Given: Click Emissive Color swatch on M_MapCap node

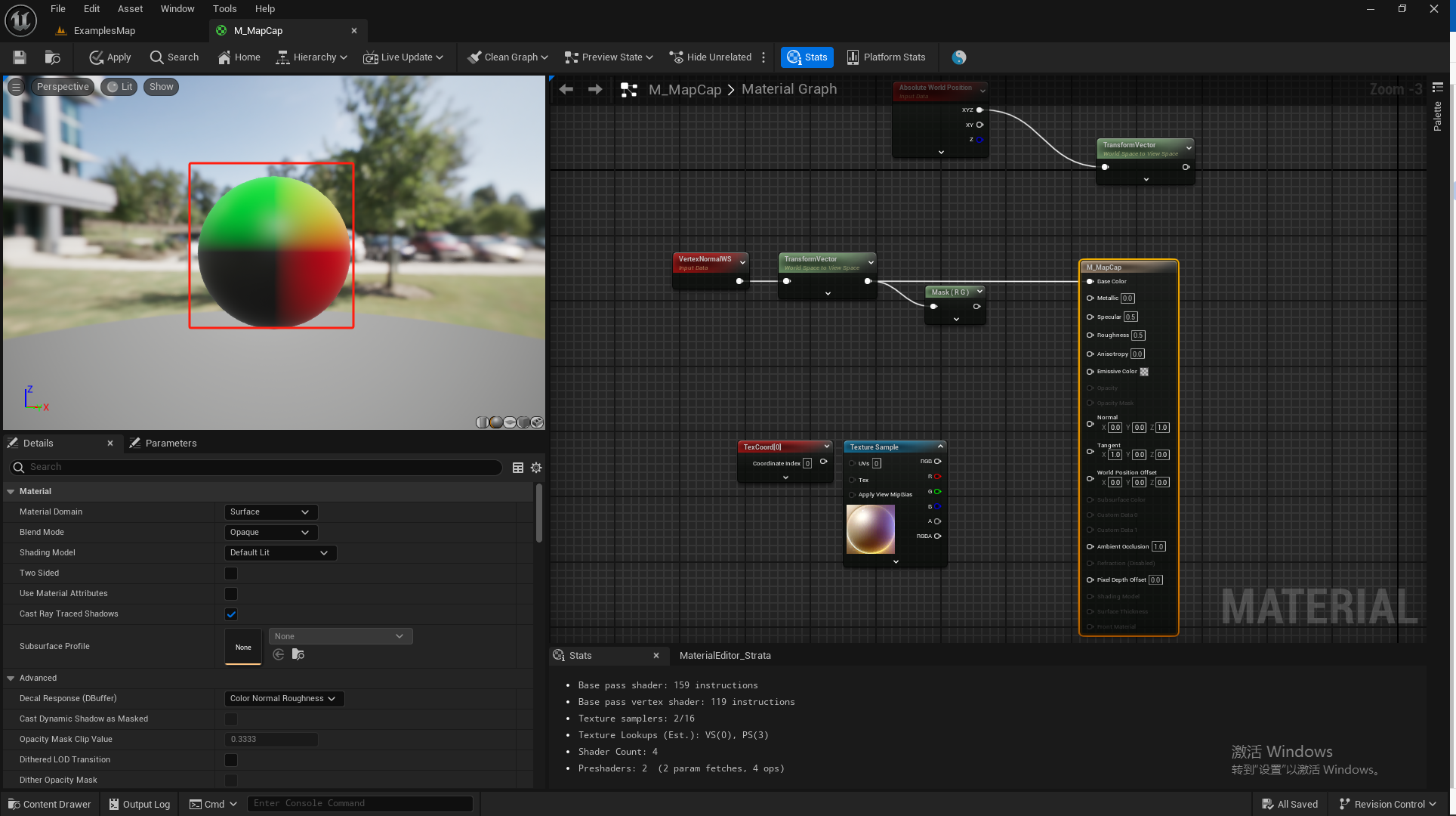Looking at the screenshot, I should 1144,372.
